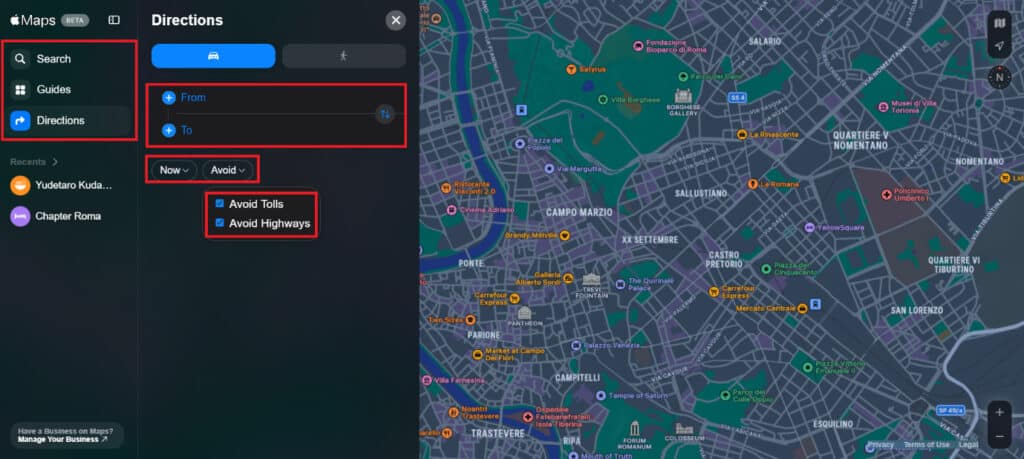Open the Privacy link on map
1024x459 pixels.
coord(880,445)
